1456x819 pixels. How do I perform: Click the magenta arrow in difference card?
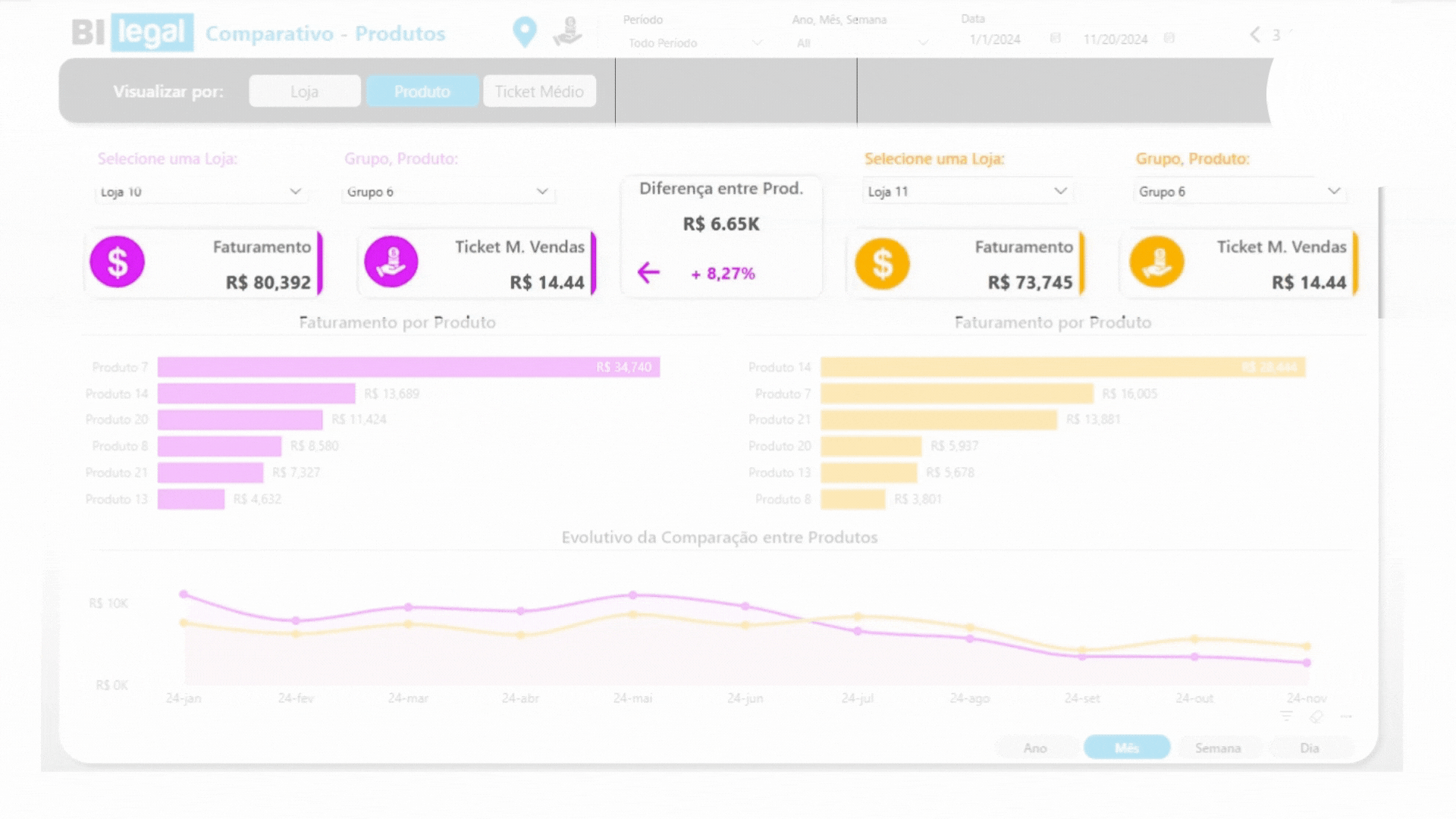click(x=648, y=273)
